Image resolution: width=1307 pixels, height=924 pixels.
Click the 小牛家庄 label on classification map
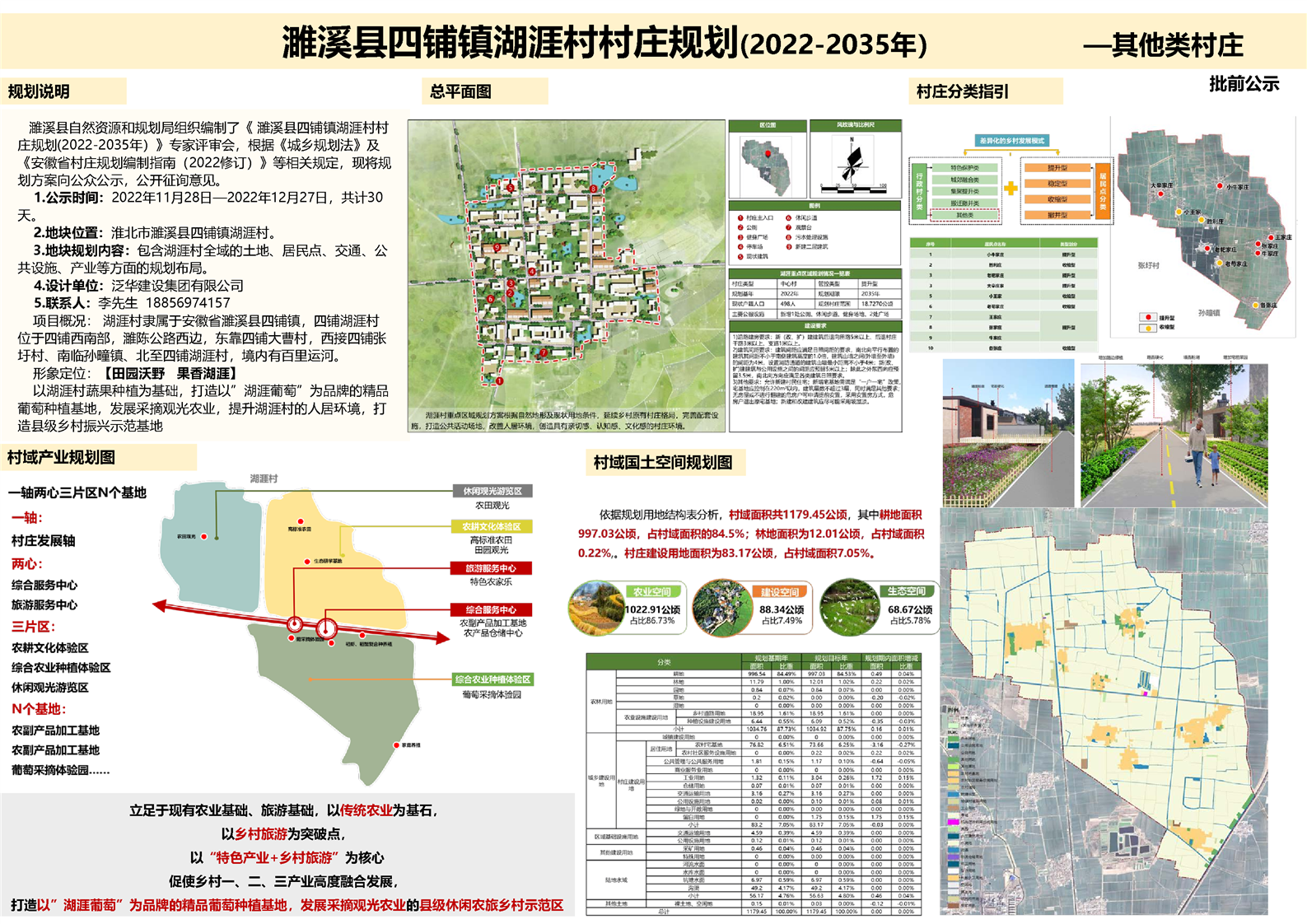coord(1238,187)
